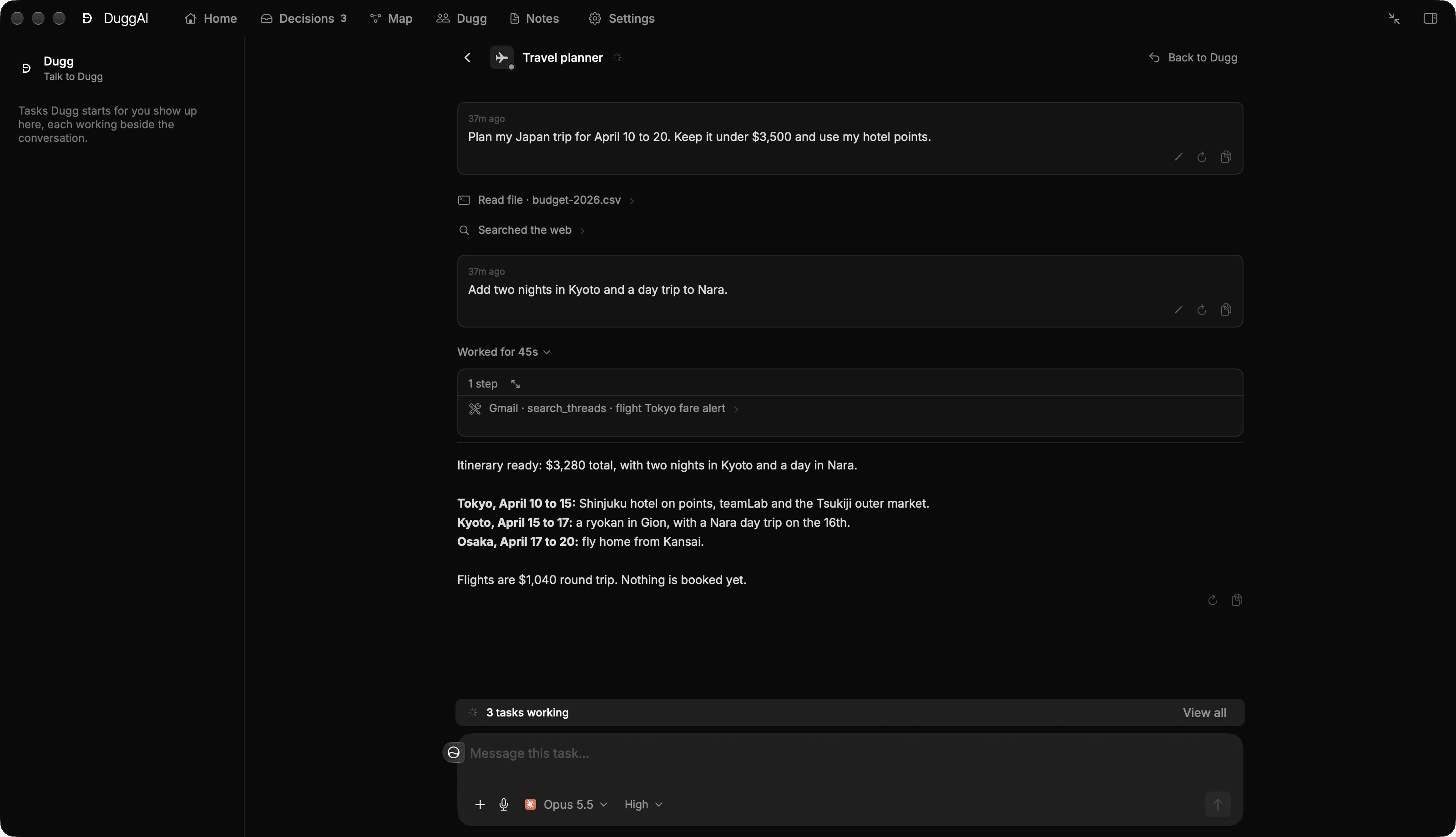Switch to the Map tab
The height and width of the screenshot is (837, 1456).
click(x=391, y=18)
